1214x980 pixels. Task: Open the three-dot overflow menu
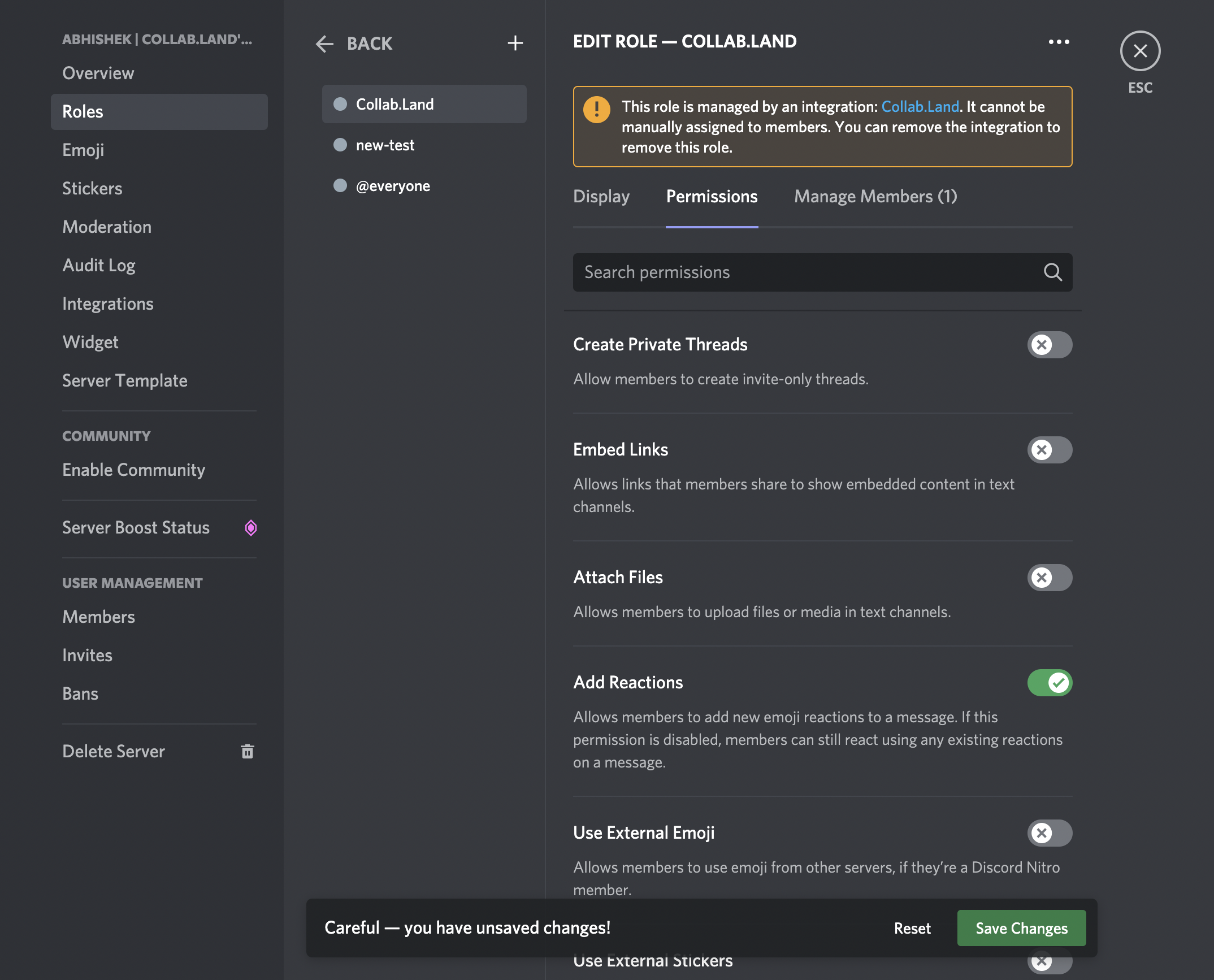(1058, 41)
